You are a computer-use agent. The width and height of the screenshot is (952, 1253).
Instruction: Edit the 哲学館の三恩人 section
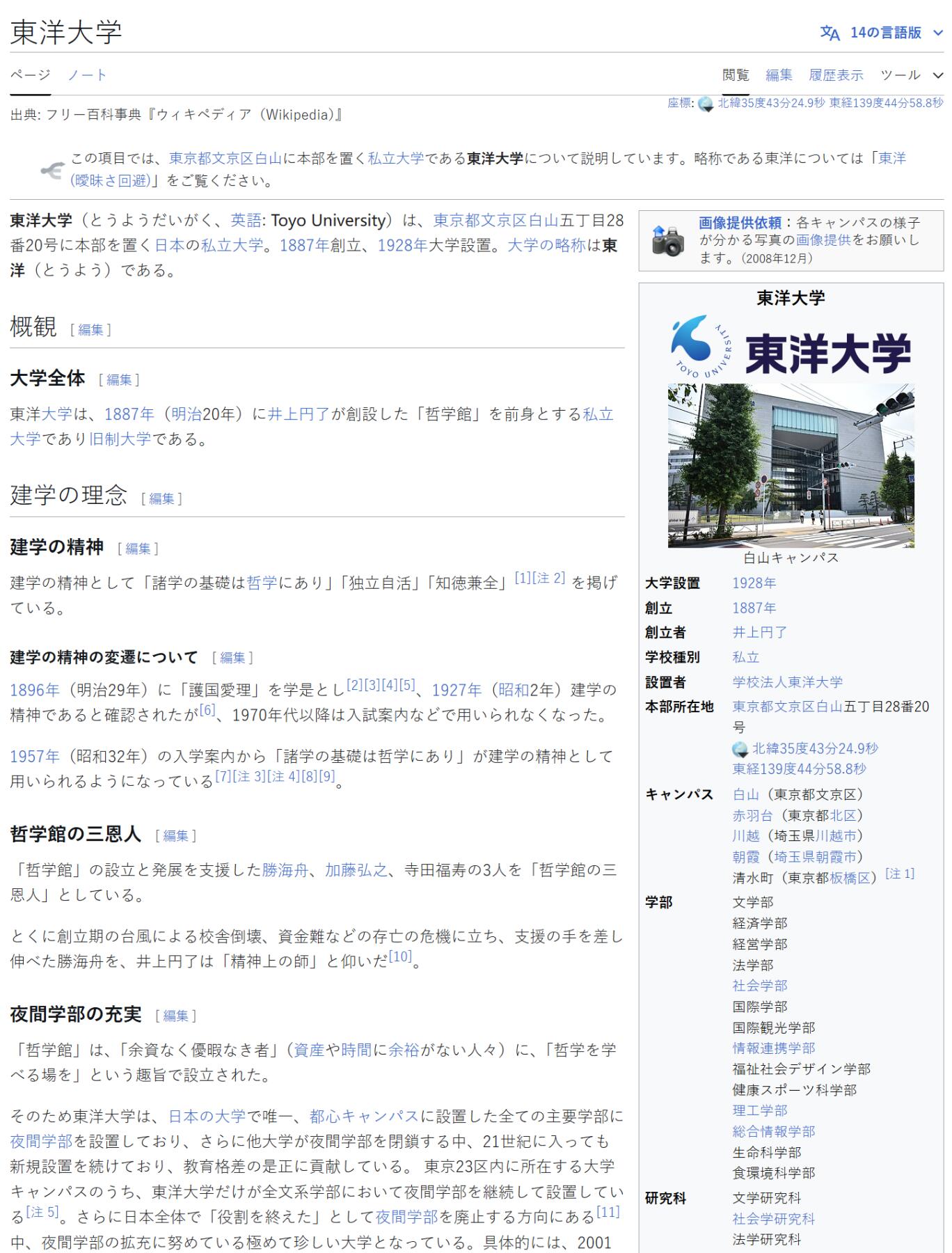(x=176, y=836)
